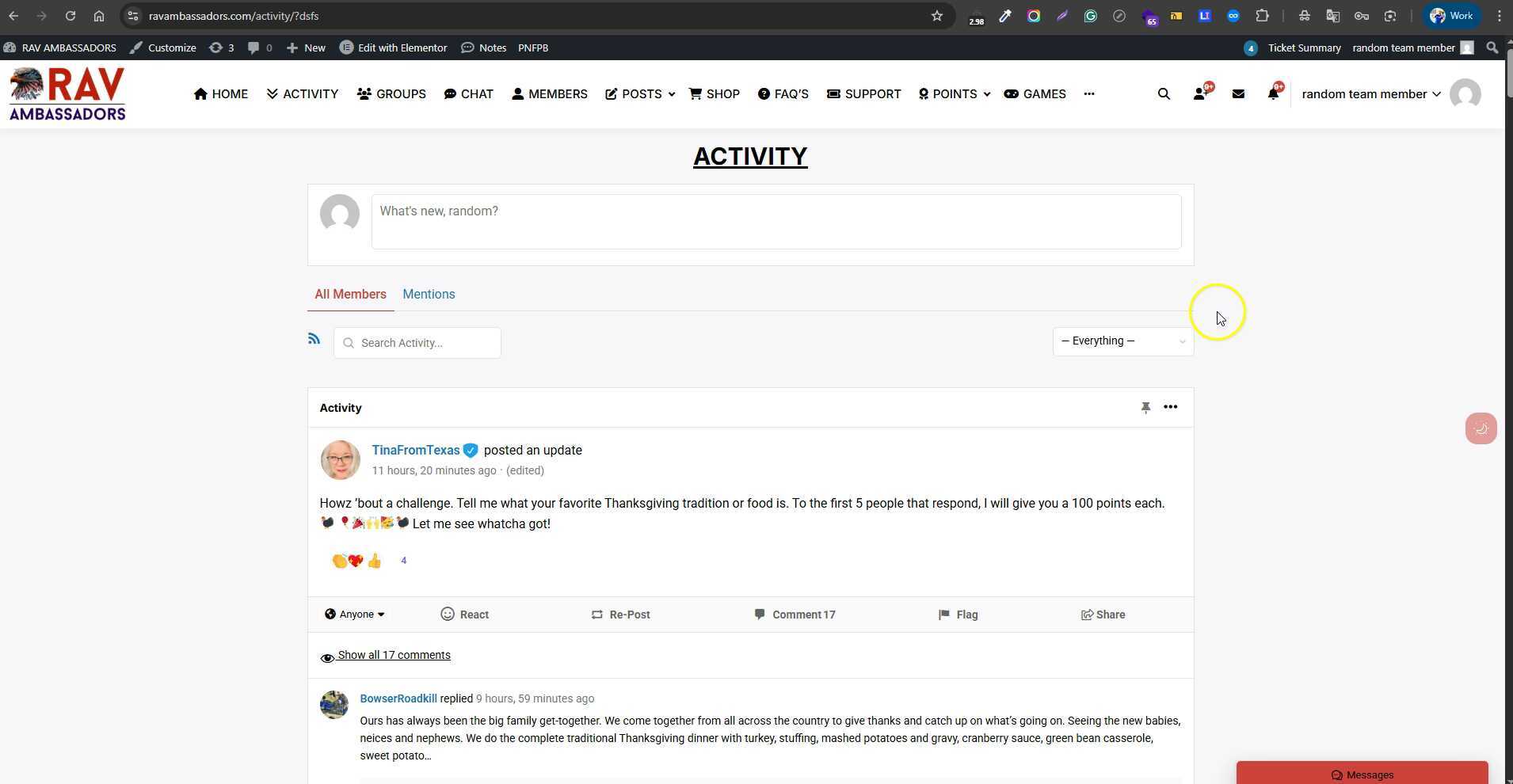The width and height of the screenshot is (1513, 784).
Task: Open friend requests icon in header
Action: point(1202,93)
